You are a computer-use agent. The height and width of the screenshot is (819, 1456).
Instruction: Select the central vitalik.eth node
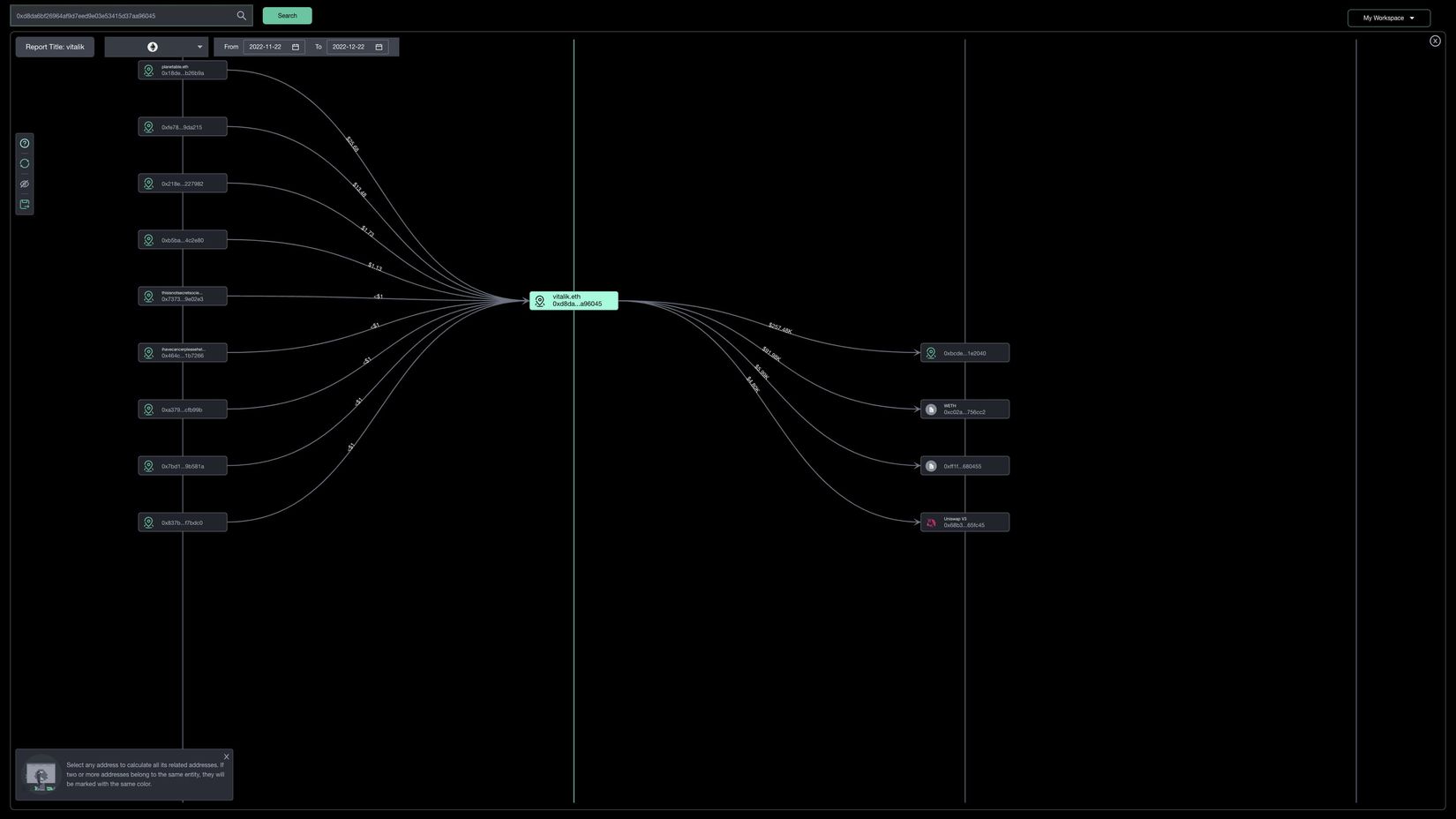pyautogui.click(x=574, y=301)
